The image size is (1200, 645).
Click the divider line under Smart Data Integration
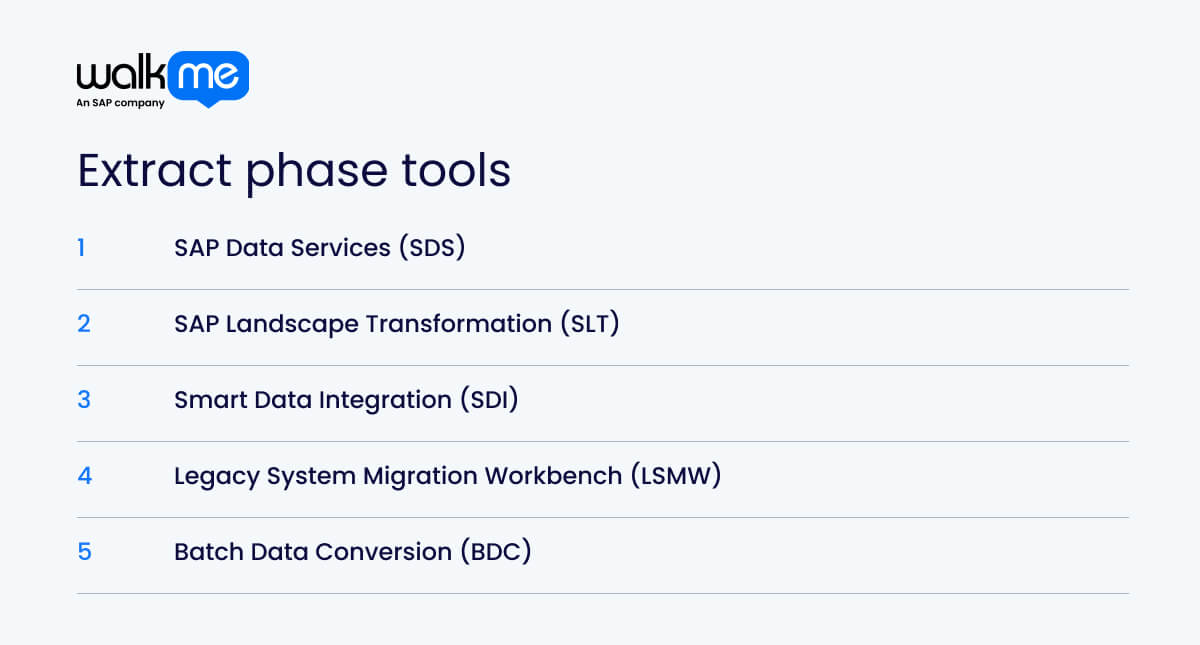[600, 437]
